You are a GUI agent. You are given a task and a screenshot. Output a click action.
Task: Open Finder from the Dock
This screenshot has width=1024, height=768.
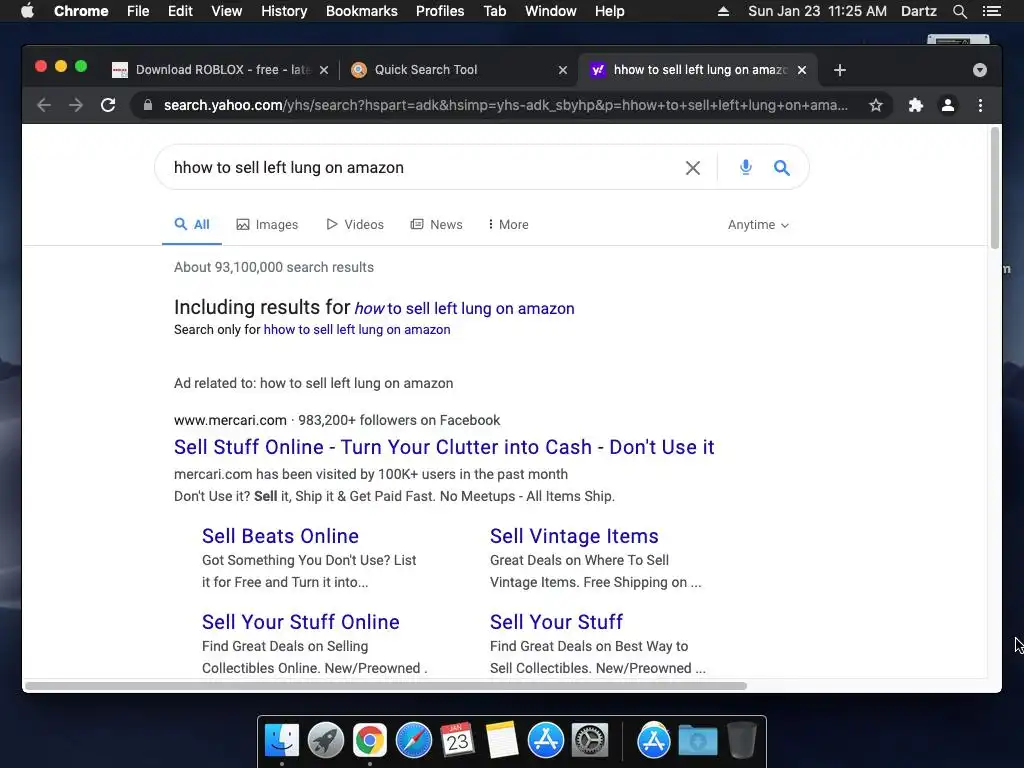click(282, 741)
